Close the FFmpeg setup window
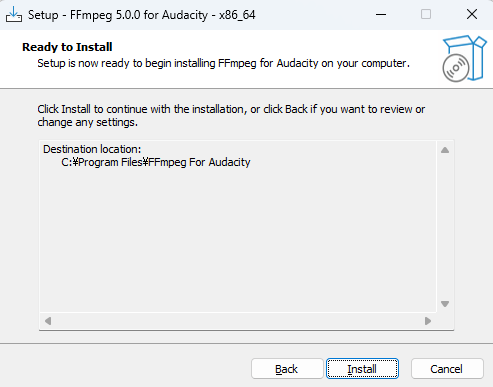Screen dimensions: 493x387 (472, 15)
